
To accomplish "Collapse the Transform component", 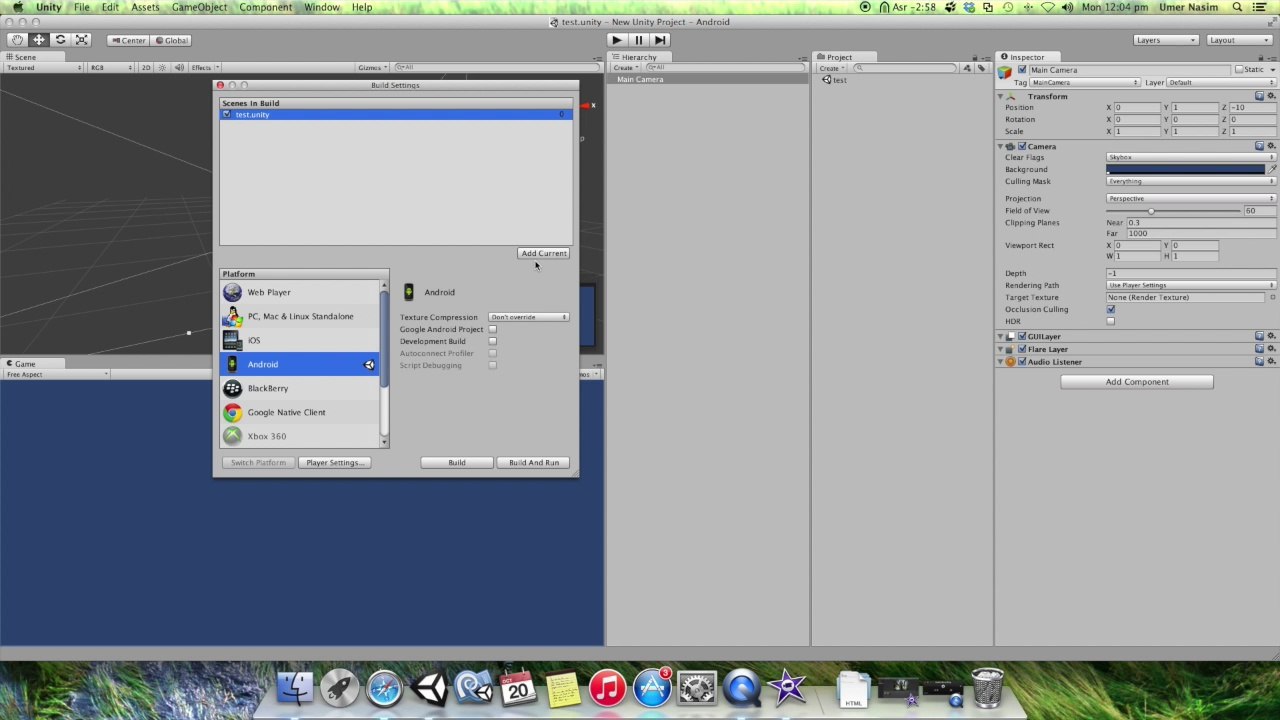I will point(1000,96).
